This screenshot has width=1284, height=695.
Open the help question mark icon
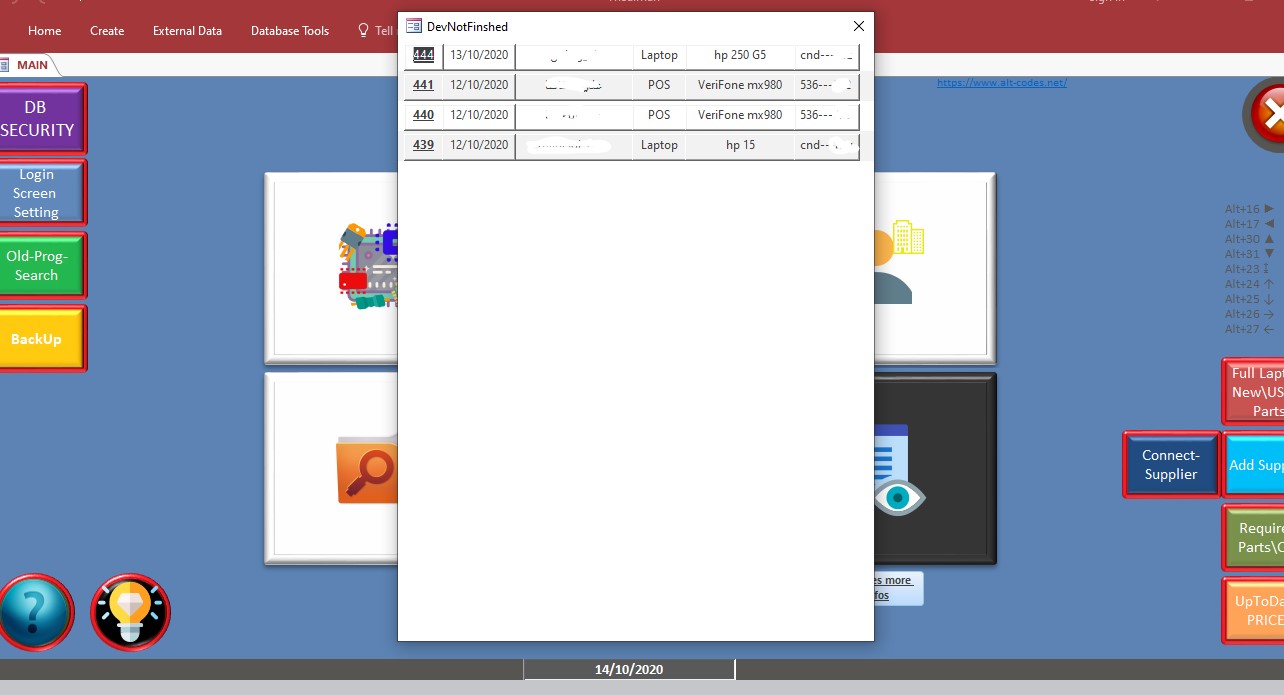[36, 612]
